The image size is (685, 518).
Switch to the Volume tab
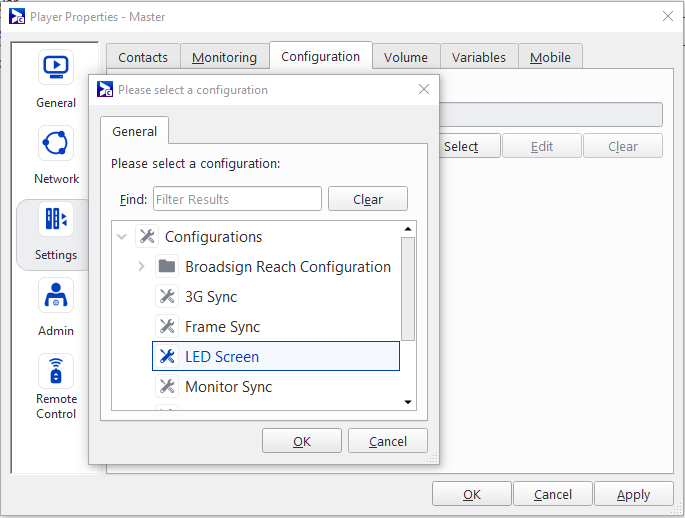click(x=405, y=57)
